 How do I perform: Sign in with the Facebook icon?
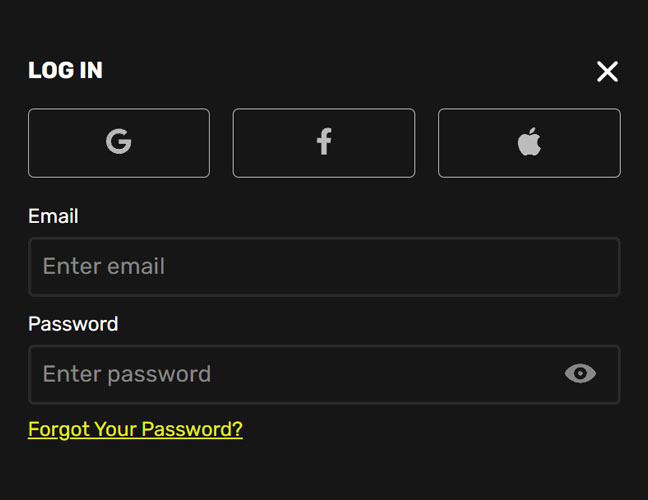tap(324, 142)
